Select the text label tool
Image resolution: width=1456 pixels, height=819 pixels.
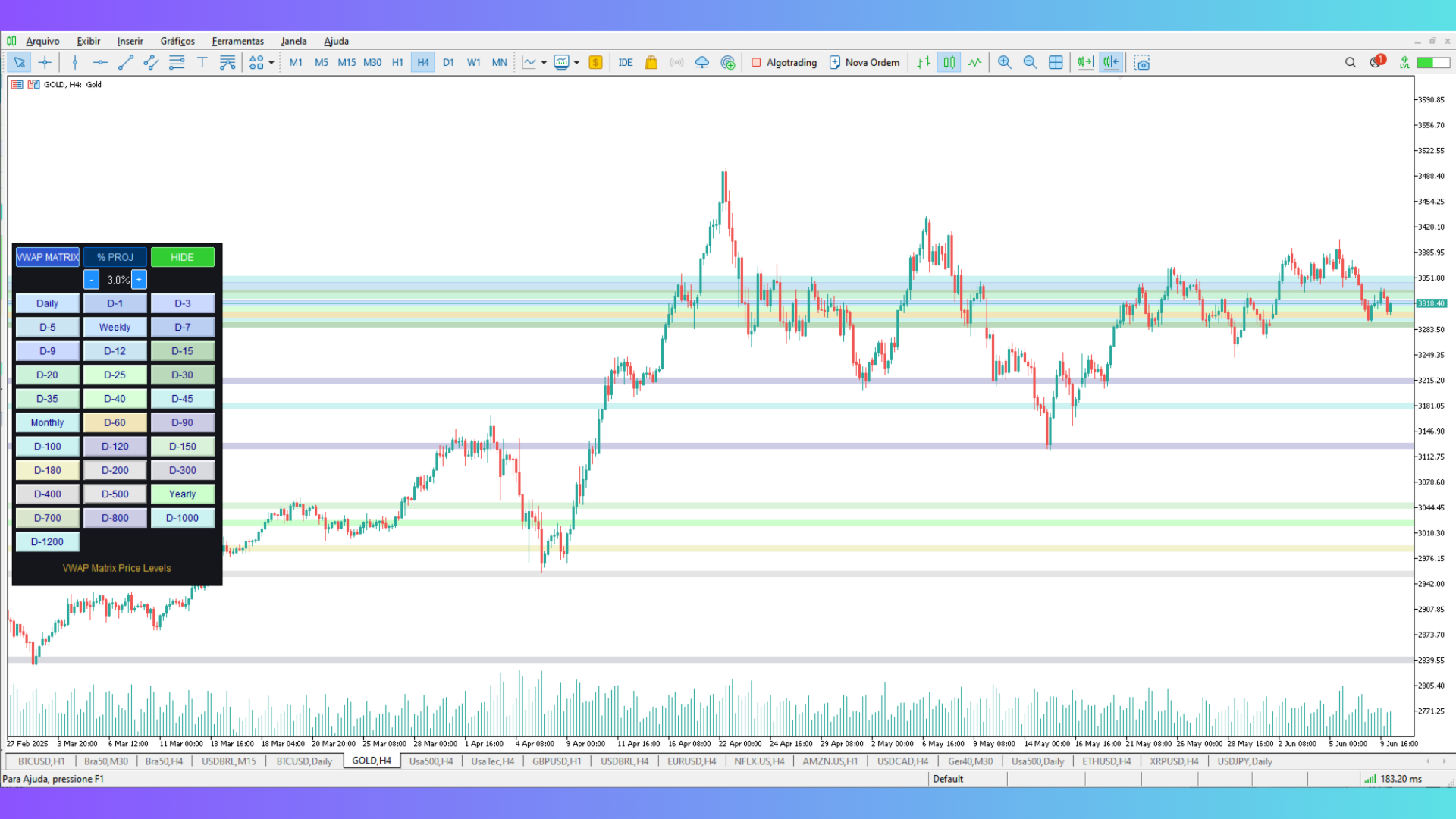click(x=202, y=63)
